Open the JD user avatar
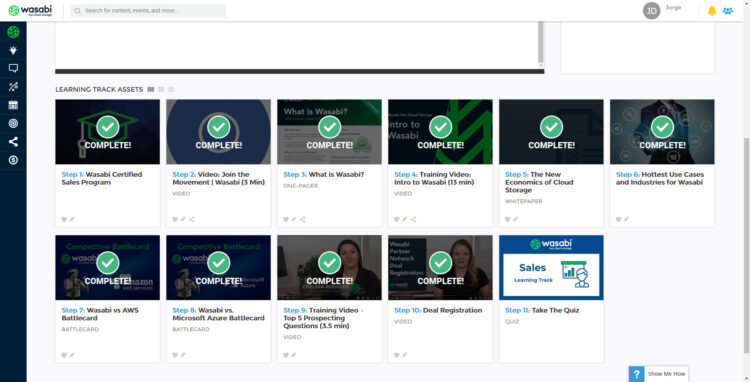Image resolution: width=750 pixels, height=382 pixels. coord(651,11)
